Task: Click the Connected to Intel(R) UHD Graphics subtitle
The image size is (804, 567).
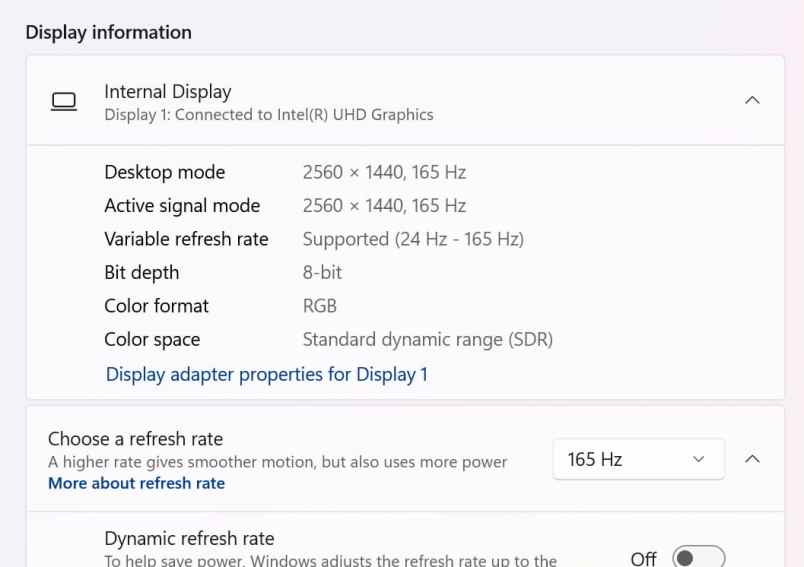Action: (269, 115)
